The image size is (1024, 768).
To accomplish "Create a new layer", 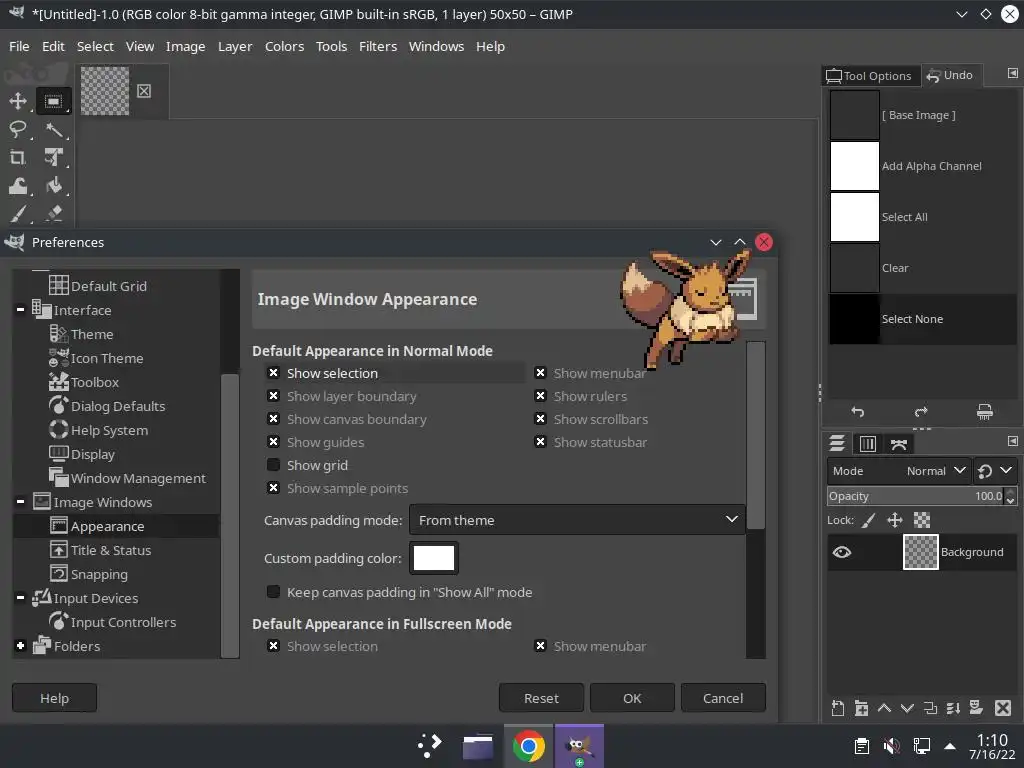I will (x=838, y=708).
